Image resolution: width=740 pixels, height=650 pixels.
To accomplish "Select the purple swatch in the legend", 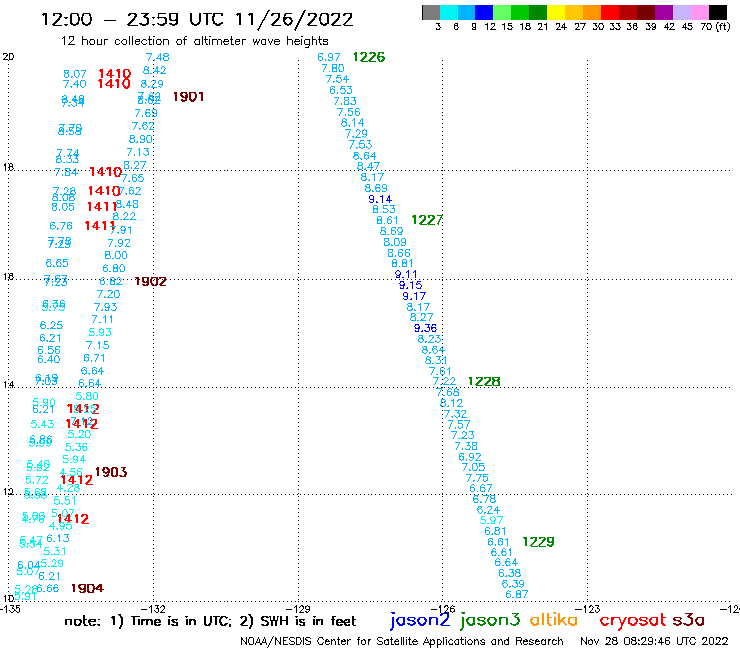I will [x=664, y=12].
